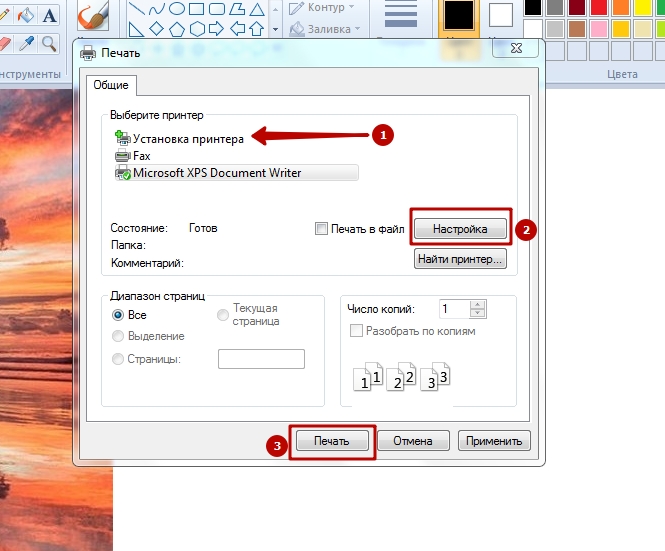Image resolution: width=665 pixels, height=551 pixels.
Task: Switch to the Общие tab
Action: (111, 86)
